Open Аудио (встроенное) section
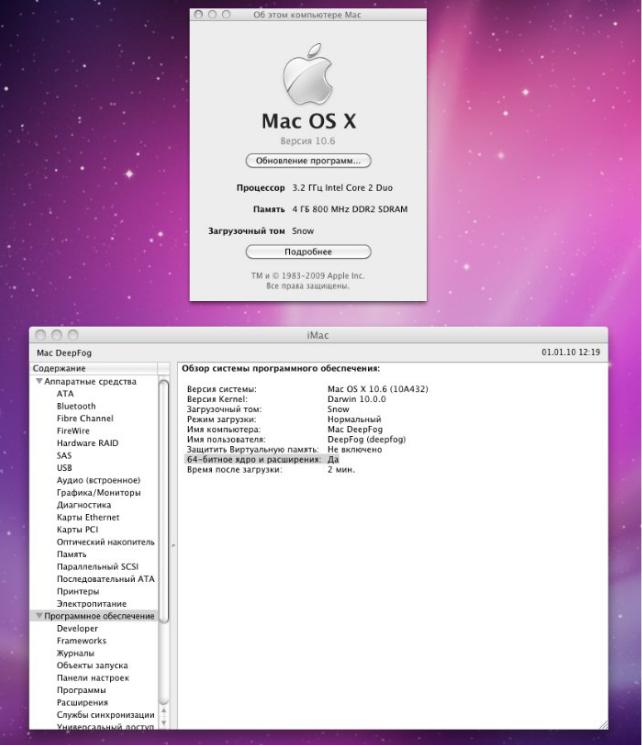 tap(98, 480)
